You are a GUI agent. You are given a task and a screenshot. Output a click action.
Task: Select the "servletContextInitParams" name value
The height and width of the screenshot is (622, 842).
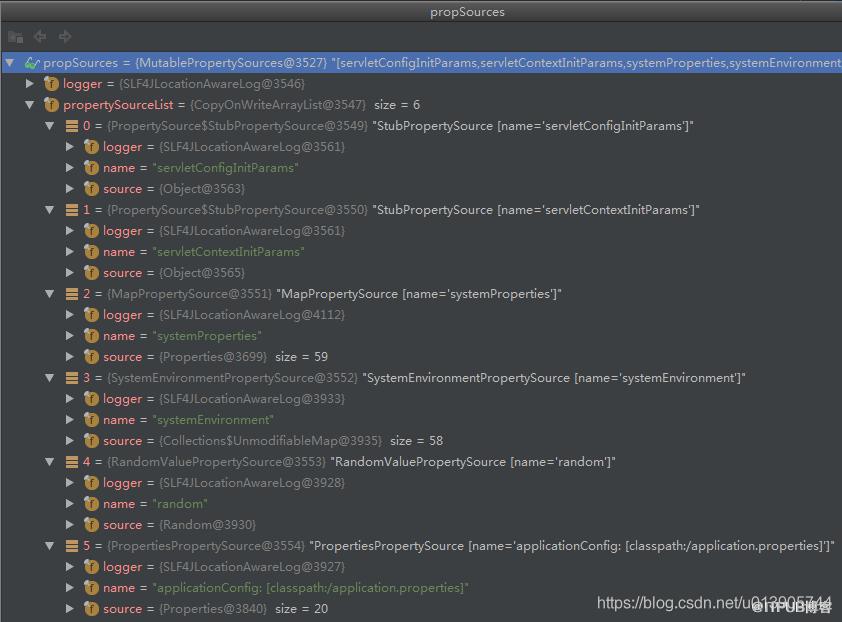[x=228, y=252]
